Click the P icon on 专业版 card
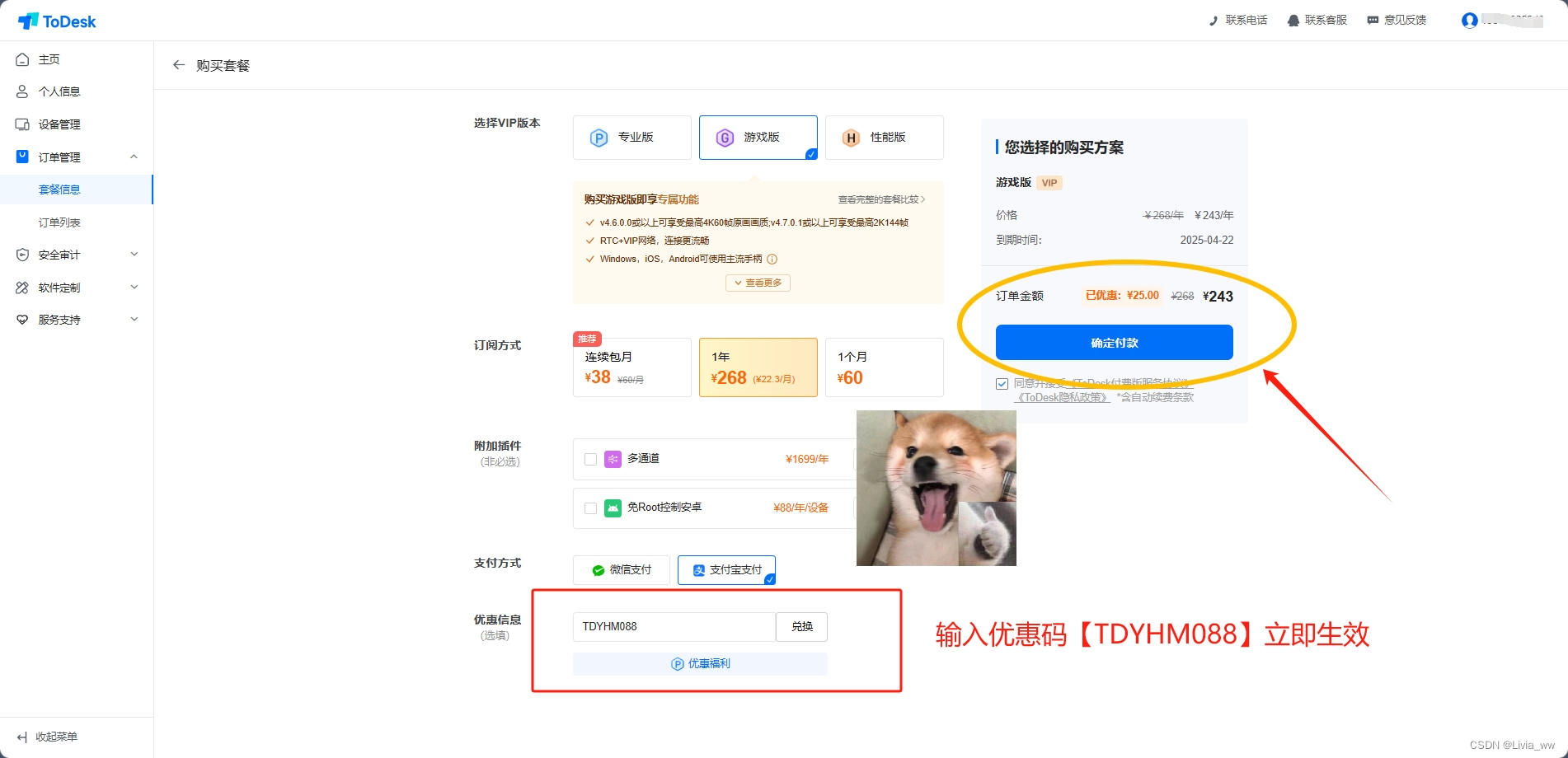This screenshot has width=1568, height=758. coord(599,138)
